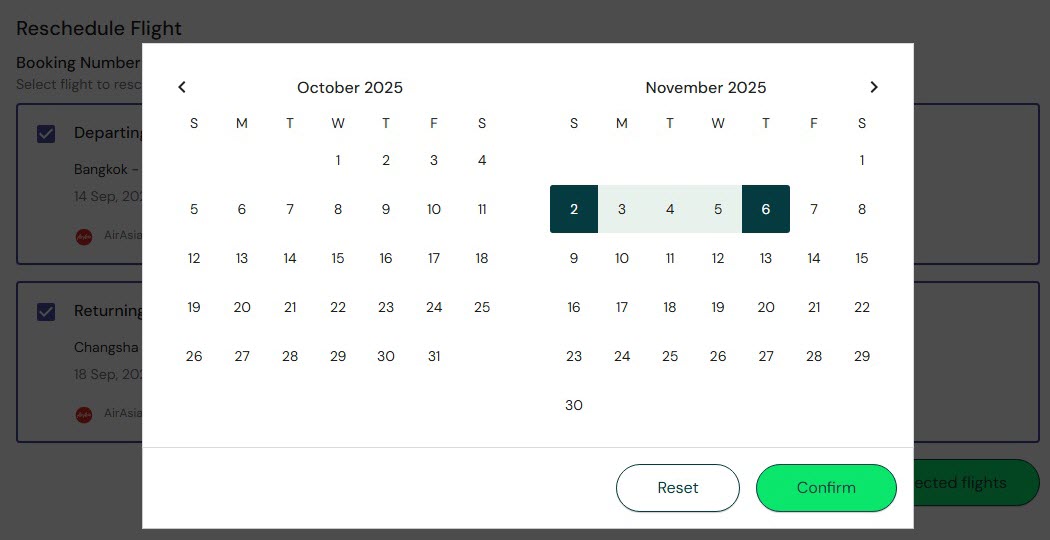Pick November 1 on the calendar
1050x540 pixels.
(x=862, y=160)
